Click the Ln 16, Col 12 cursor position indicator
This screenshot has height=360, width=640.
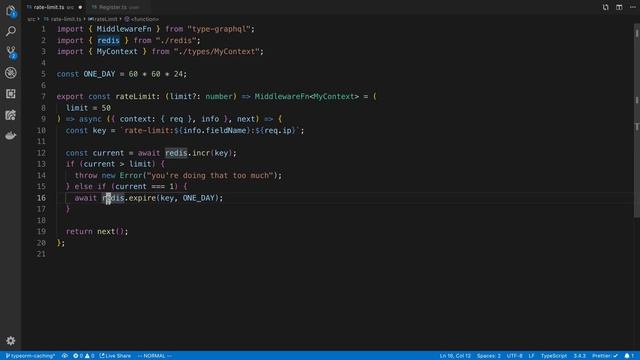click(455, 356)
